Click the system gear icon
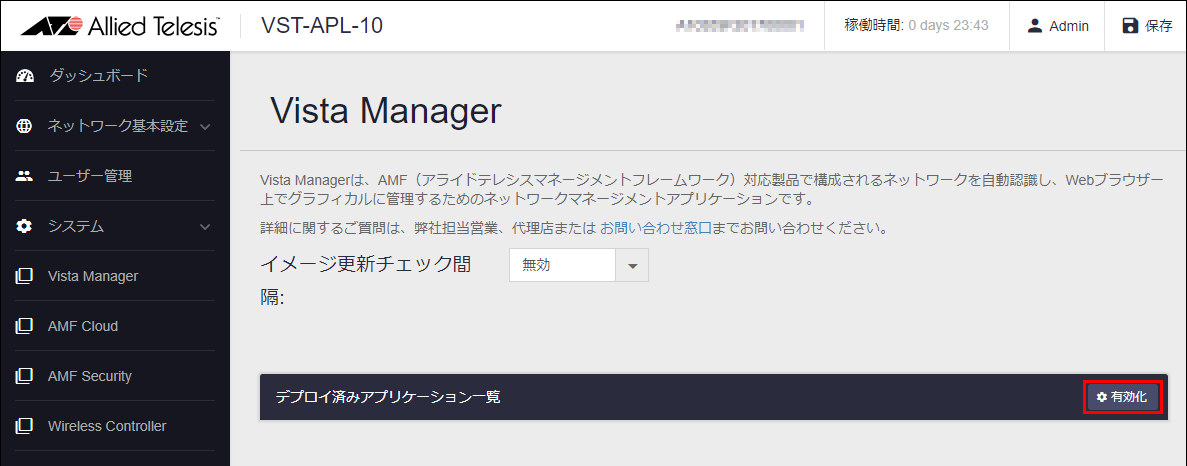The image size is (1187, 466). [24, 226]
